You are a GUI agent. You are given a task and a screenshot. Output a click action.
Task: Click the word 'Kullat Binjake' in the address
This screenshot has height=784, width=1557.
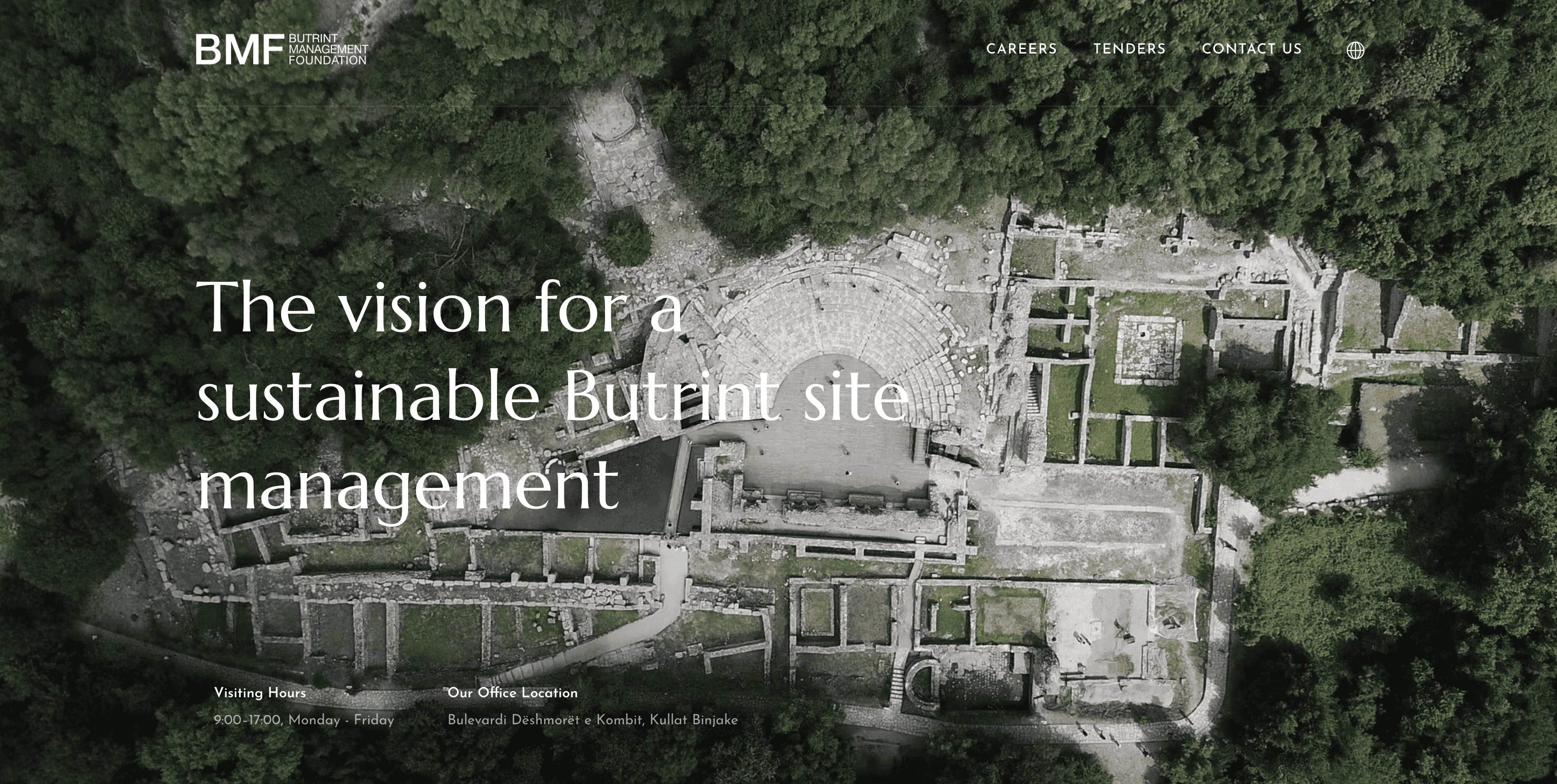(694, 720)
